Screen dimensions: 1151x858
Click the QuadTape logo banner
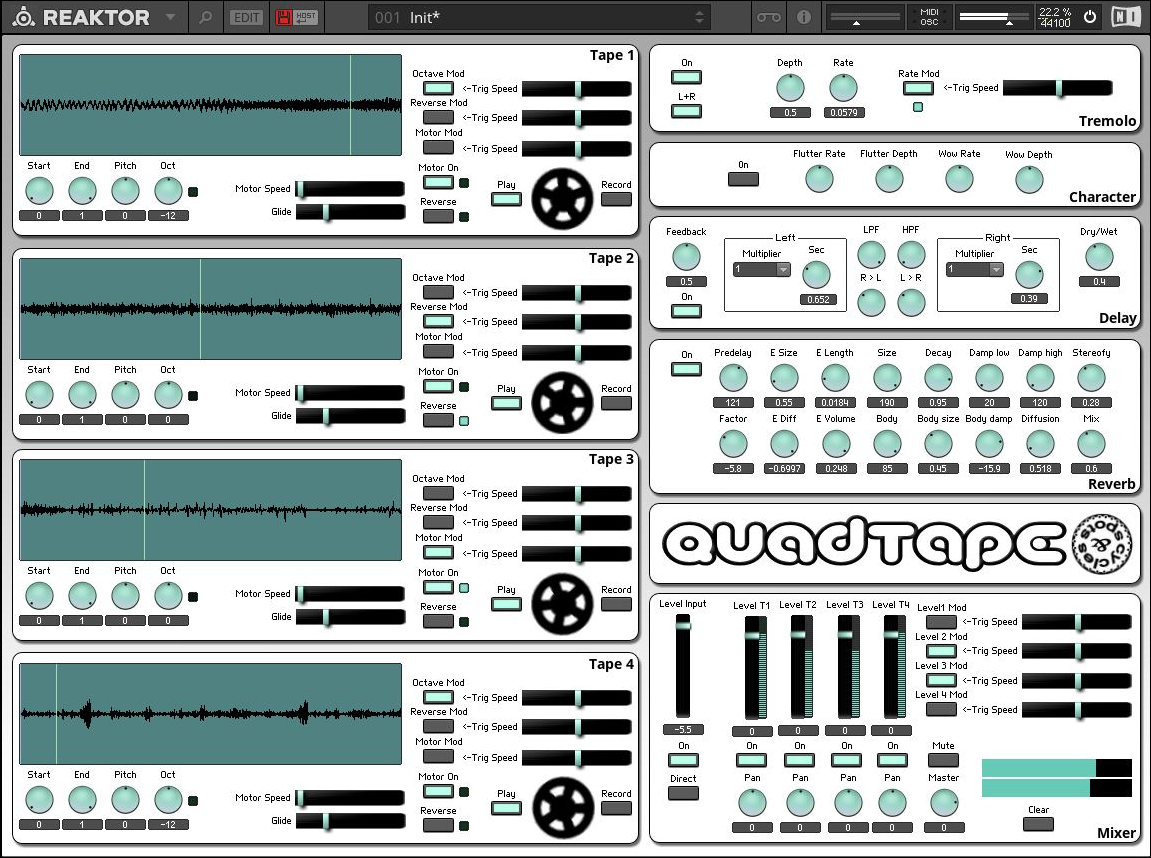pyautogui.click(x=895, y=544)
